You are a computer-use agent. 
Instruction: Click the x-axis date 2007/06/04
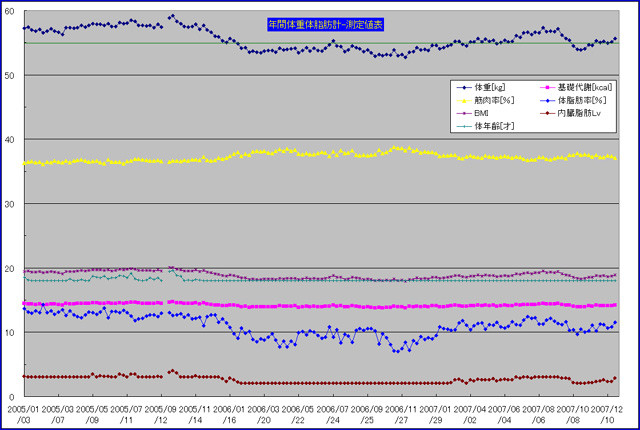[x=504, y=414]
